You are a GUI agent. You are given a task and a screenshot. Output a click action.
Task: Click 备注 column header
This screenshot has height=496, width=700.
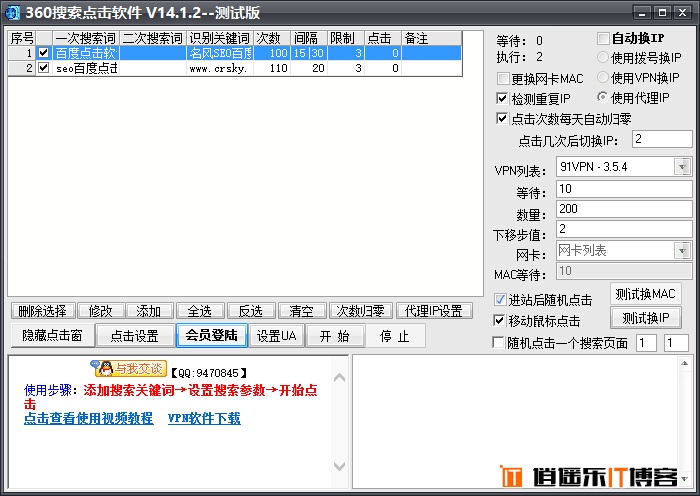(432, 38)
